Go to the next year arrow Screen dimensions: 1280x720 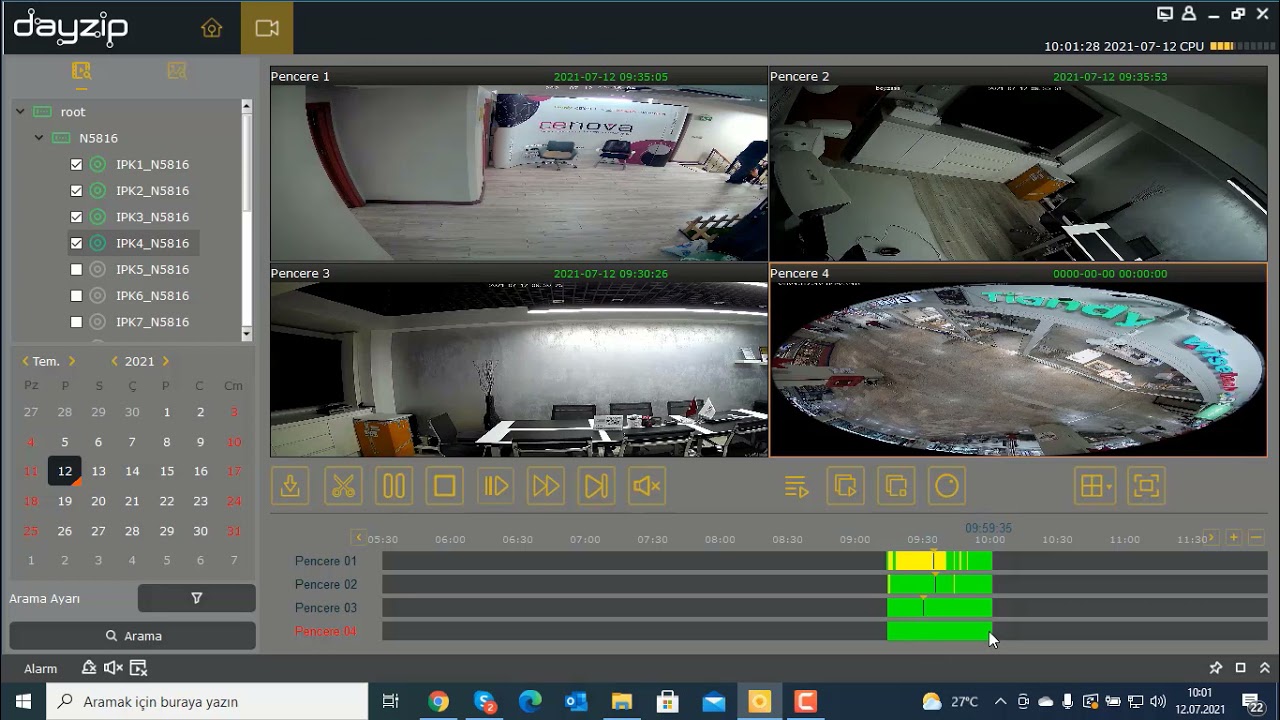point(165,361)
